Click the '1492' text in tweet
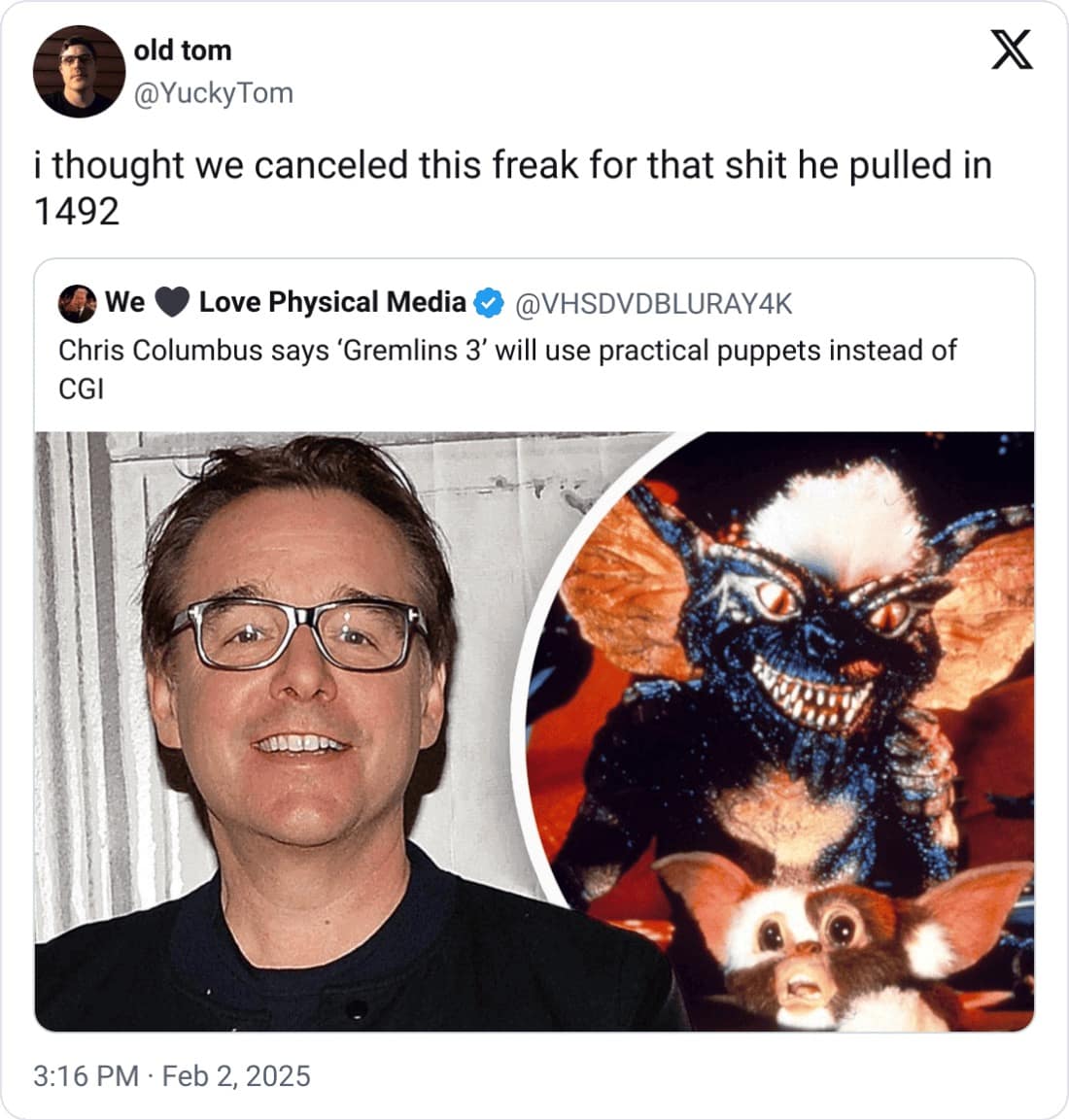The height and width of the screenshot is (1120, 1069). point(77,212)
